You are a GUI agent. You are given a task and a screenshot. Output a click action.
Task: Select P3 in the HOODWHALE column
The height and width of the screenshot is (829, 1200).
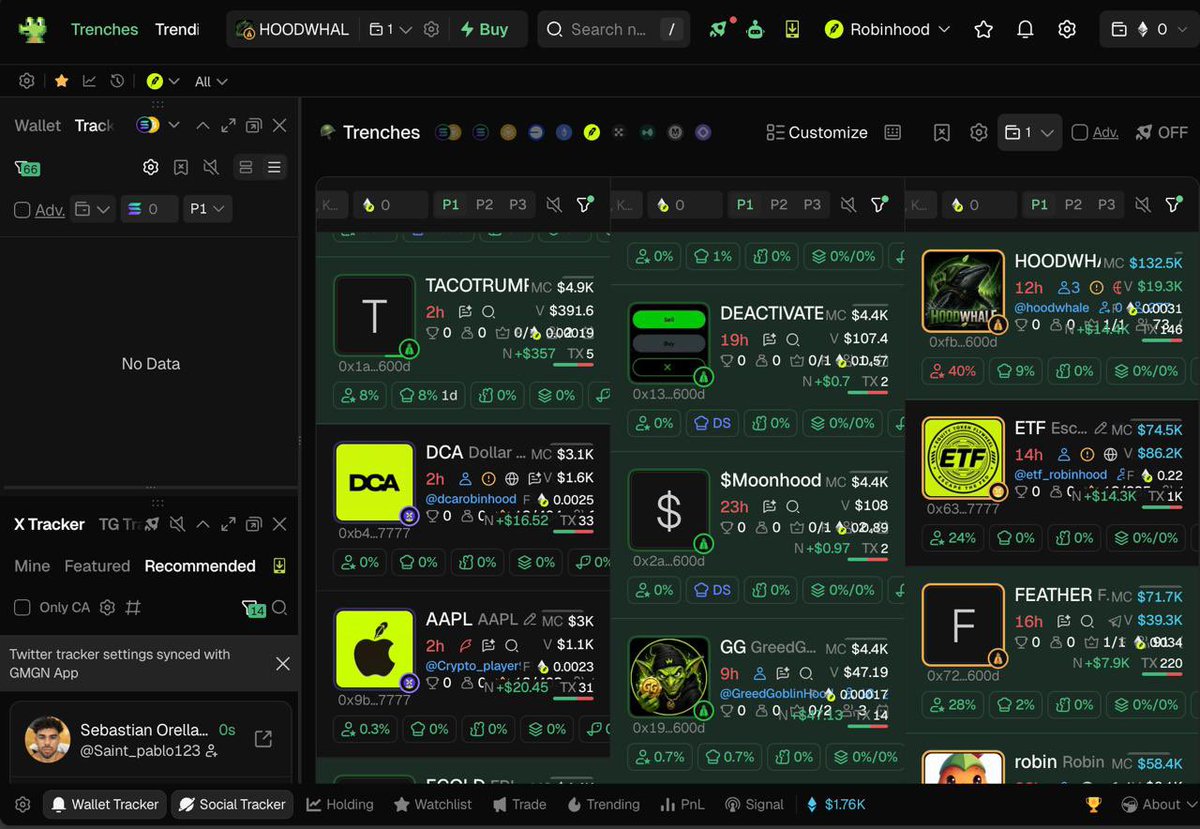[1106, 204]
